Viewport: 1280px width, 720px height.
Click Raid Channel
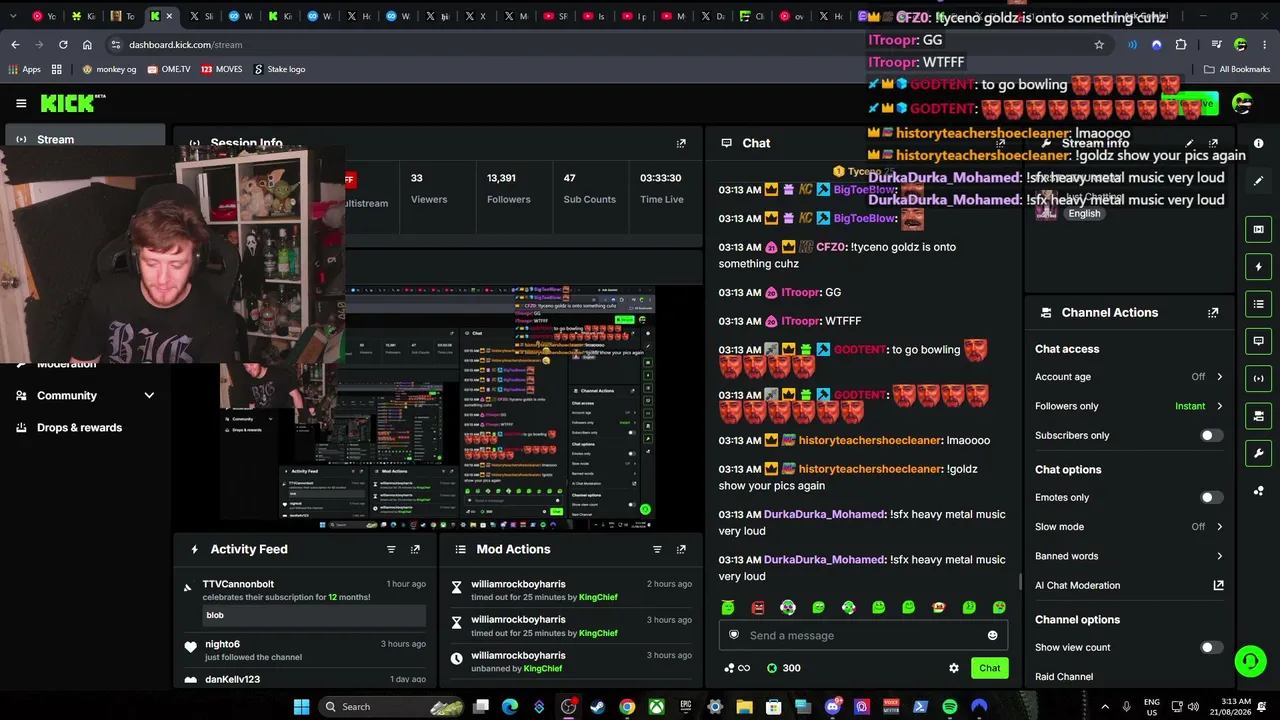click(x=1064, y=677)
